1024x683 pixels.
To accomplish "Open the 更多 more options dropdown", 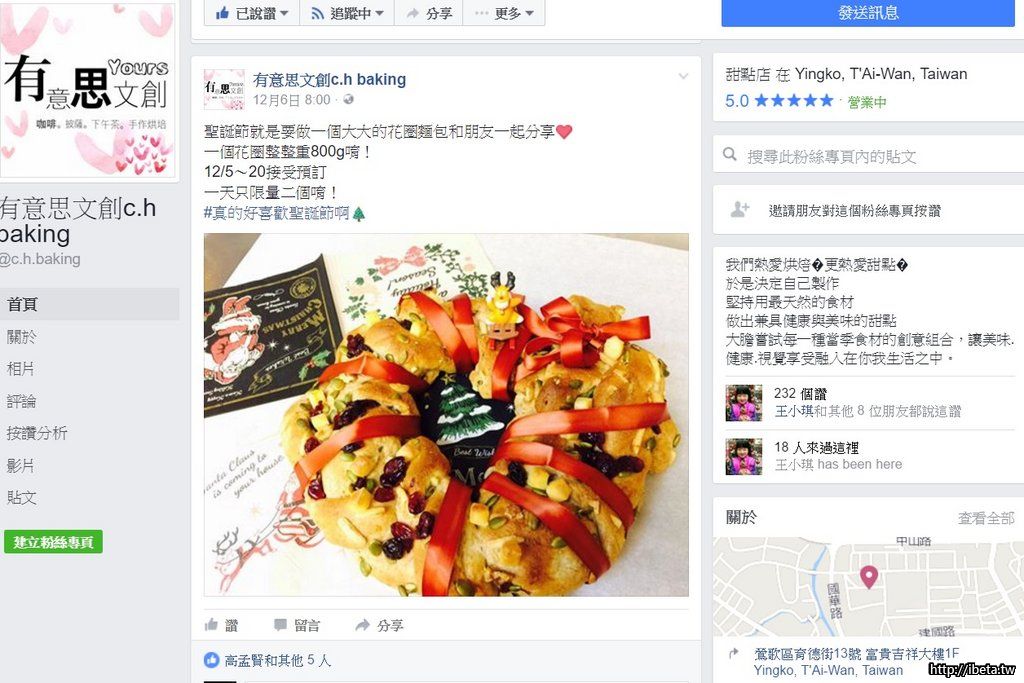I will click(x=504, y=12).
